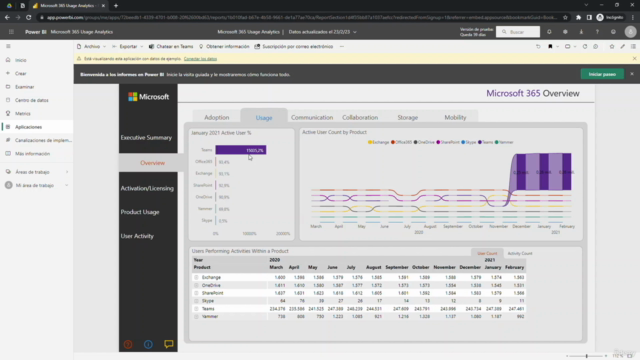Click Conectar los datos link
The height and width of the screenshot is (360, 640).
pyautogui.click(x=200, y=59)
